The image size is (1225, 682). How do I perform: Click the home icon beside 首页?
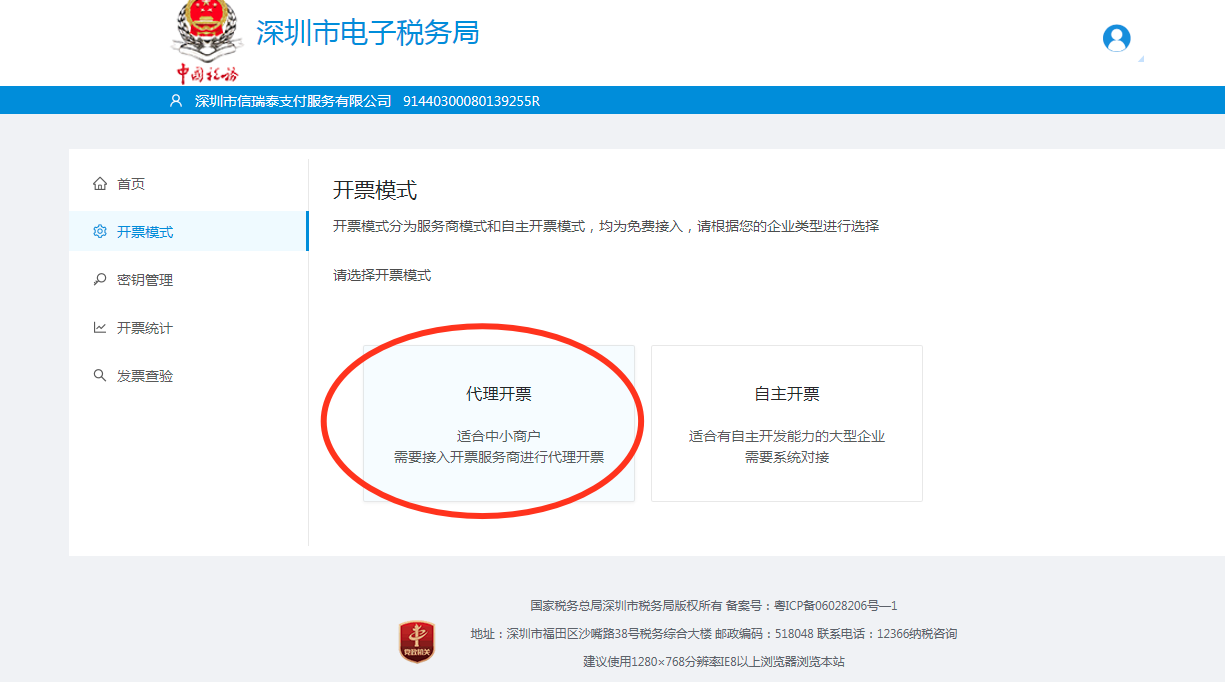[x=99, y=184]
